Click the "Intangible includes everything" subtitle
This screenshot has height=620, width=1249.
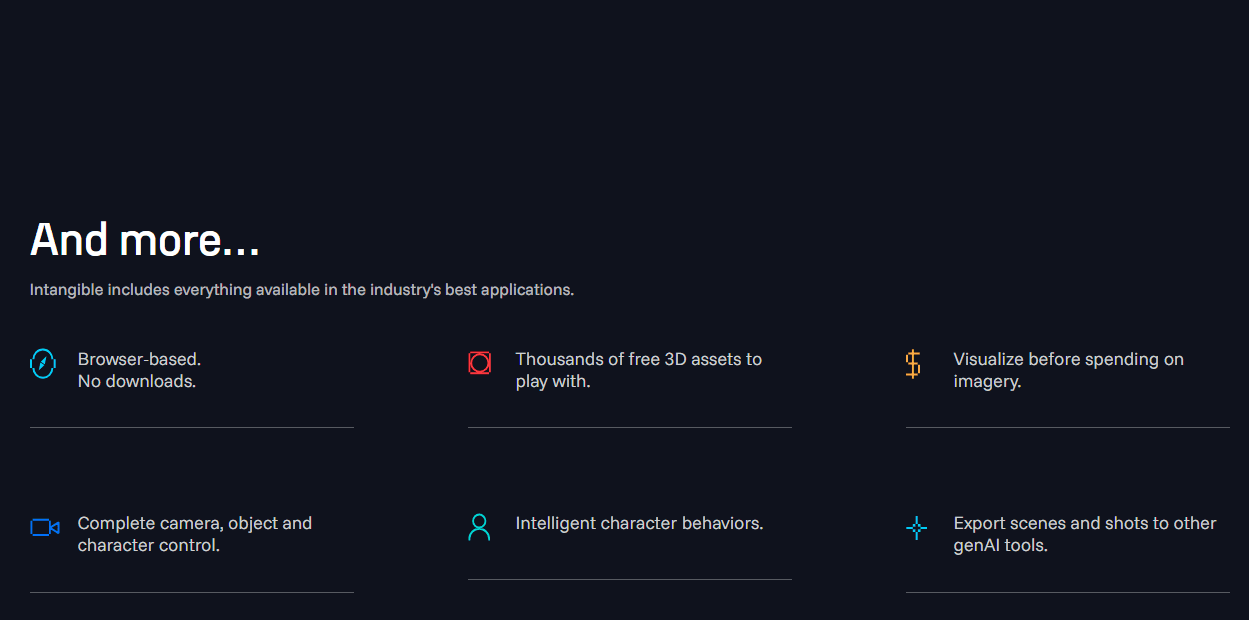click(x=301, y=290)
